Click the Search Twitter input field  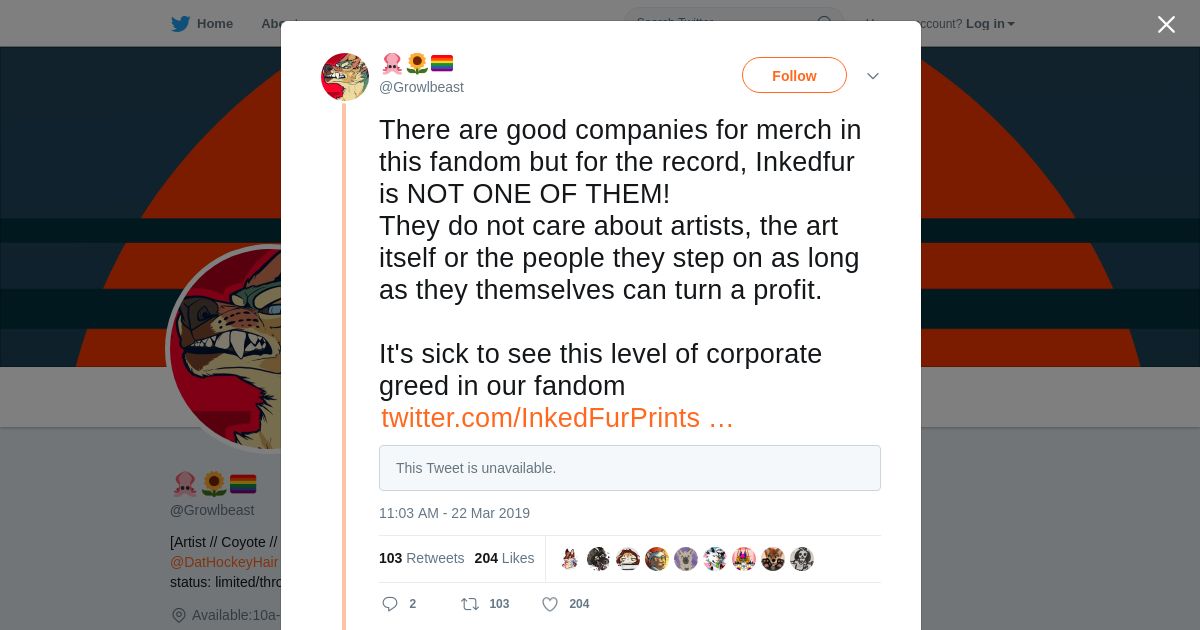(720, 23)
